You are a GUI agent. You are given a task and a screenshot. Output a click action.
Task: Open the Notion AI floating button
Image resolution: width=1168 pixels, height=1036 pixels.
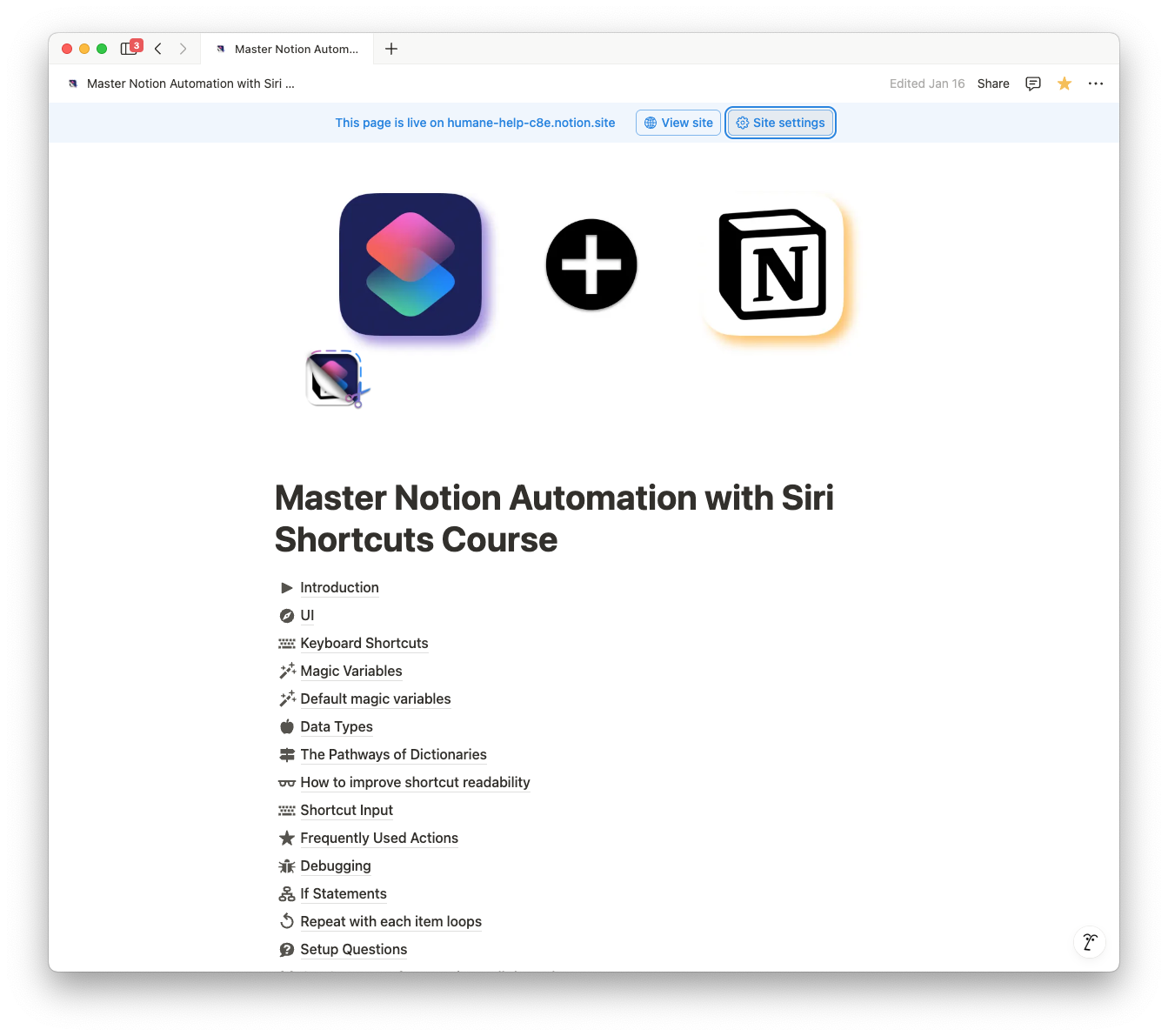(1090, 941)
